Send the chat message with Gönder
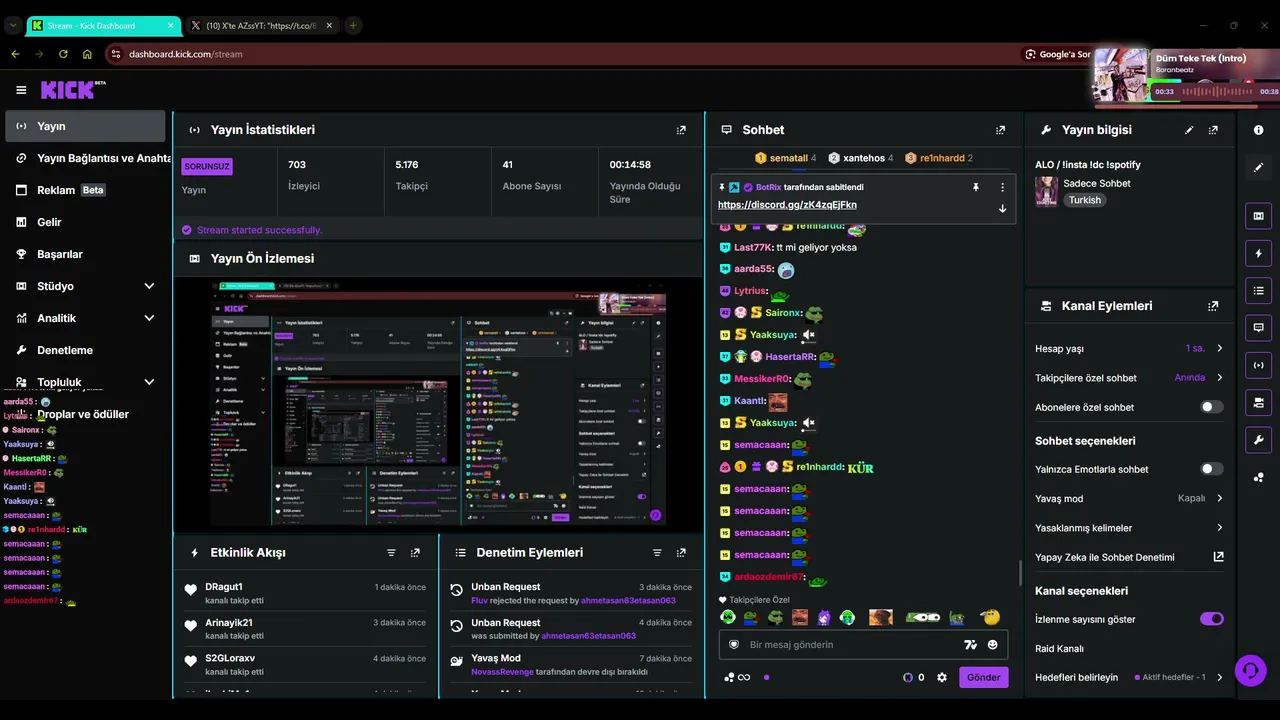The height and width of the screenshot is (720, 1280). pos(984,677)
